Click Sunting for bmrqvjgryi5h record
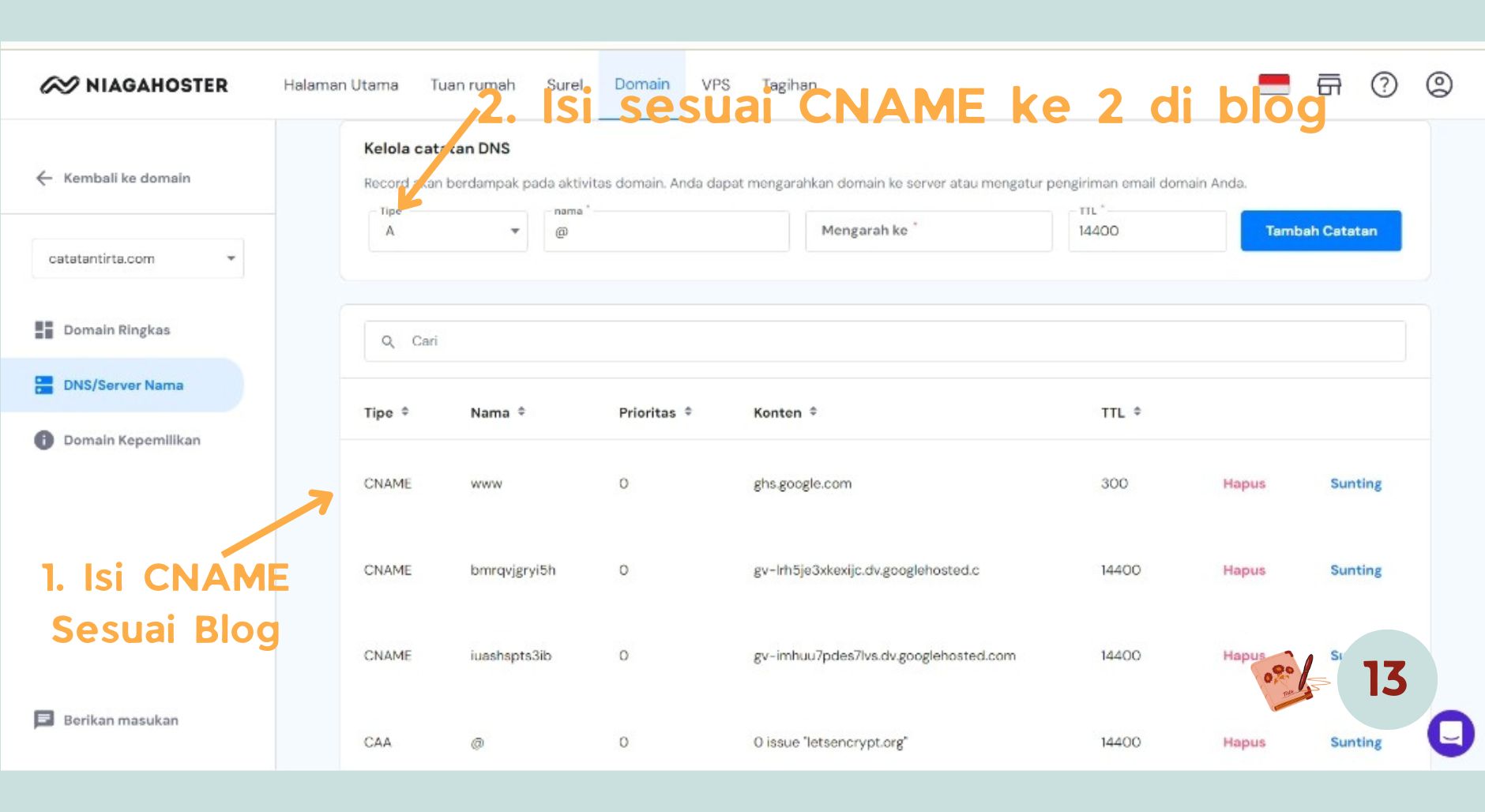This screenshot has height=812, width=1485. pos(1355,570)
